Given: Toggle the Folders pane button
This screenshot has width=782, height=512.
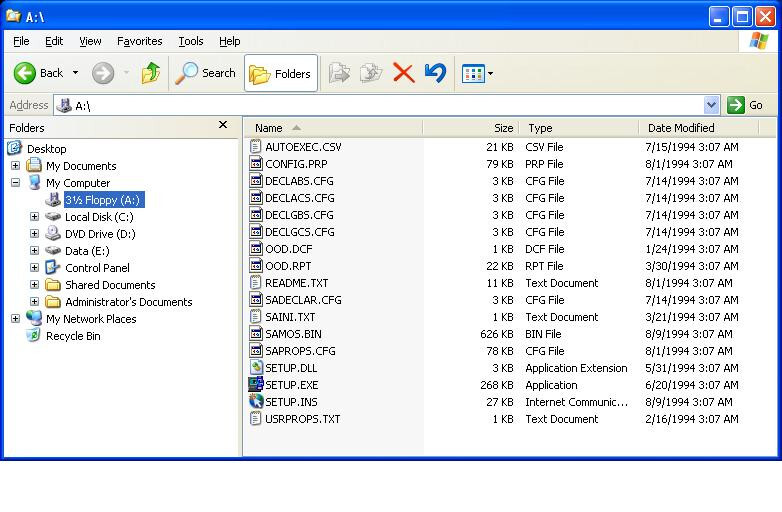Looking at the screenshot, I should 281,73.
